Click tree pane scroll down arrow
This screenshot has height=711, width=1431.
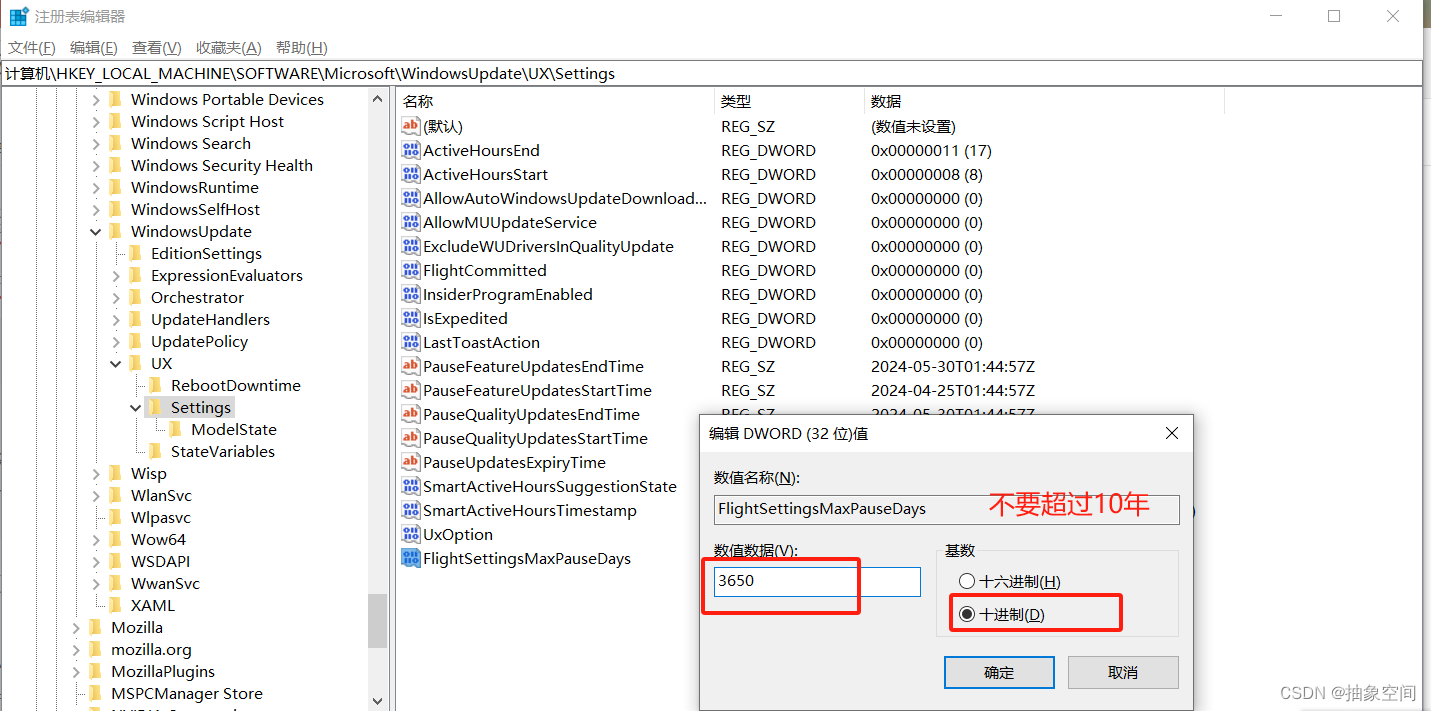click(x=377, y=701)
